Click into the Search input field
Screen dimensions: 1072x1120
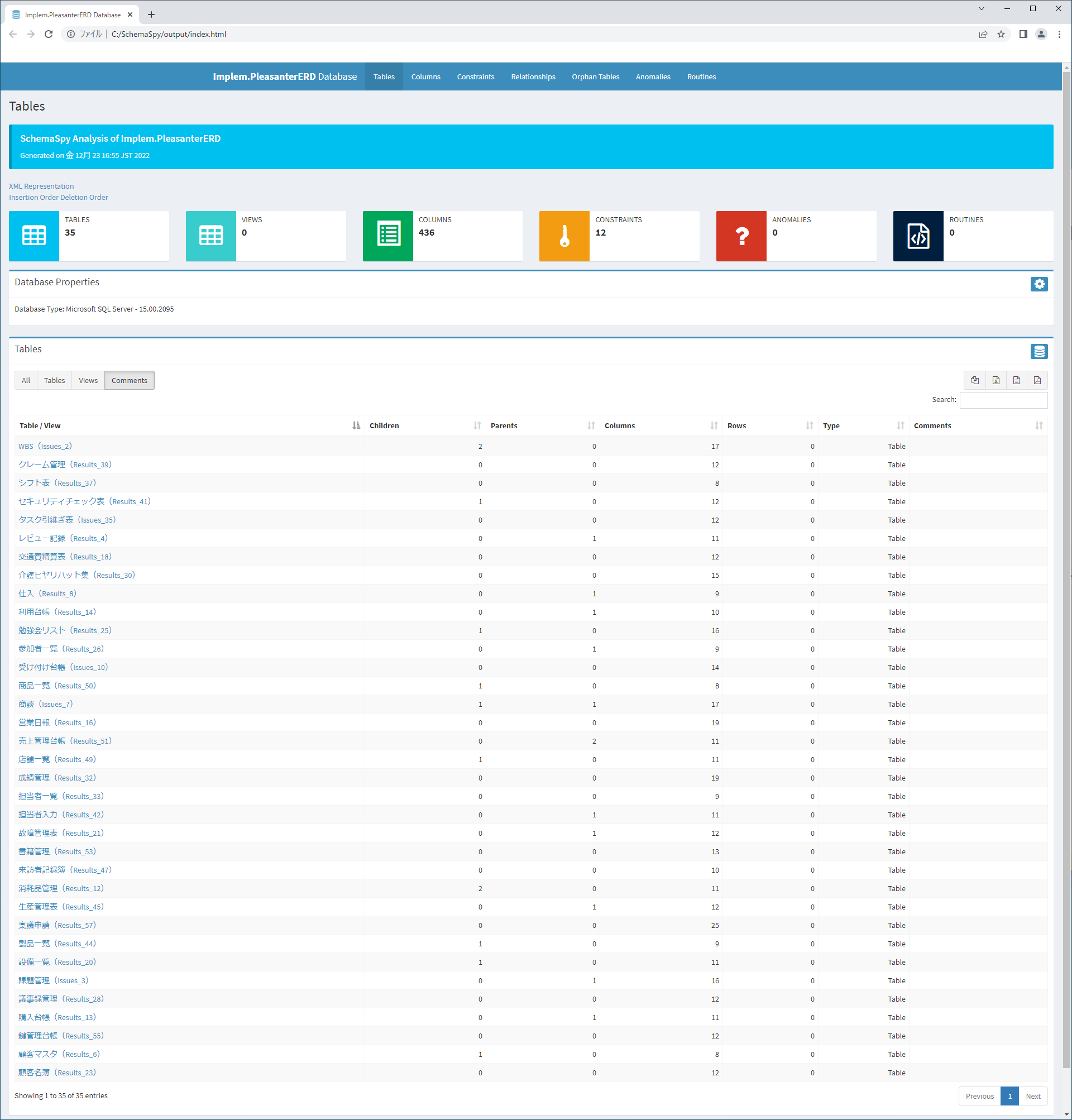[x=1003, y=400]
